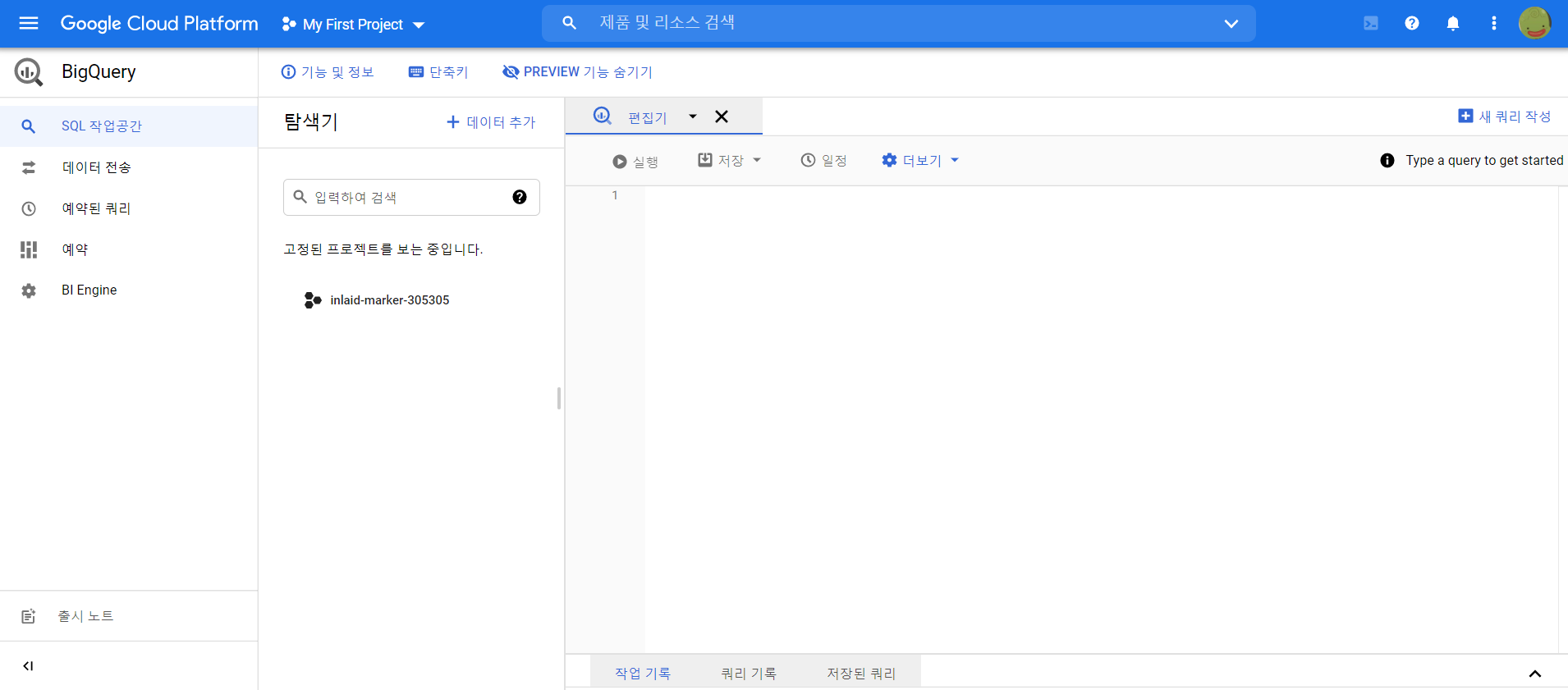Click the 일정 schedule button
This screenshot has width=1568, height=690.
tap(824, 161)
